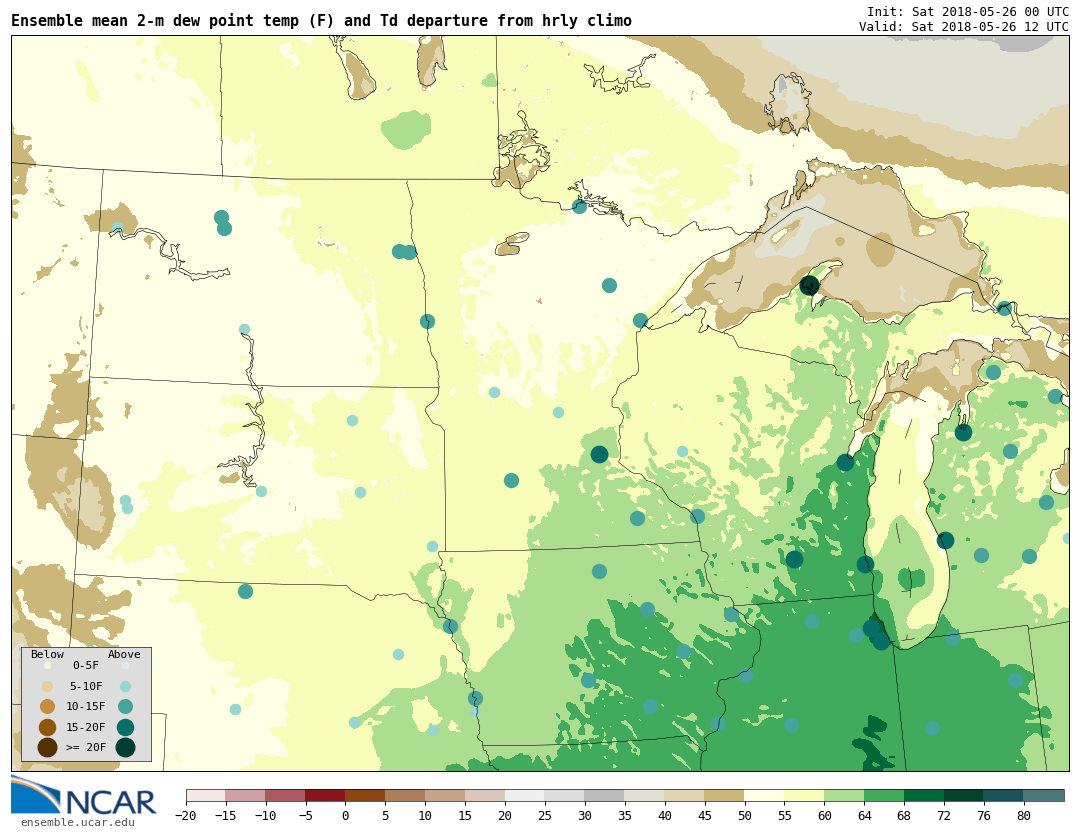Image resolution: width=1080 pixels, height=834 pixels.
Task: Pick the light green 60 to 64 swatch
Action: tap(845, 796)
